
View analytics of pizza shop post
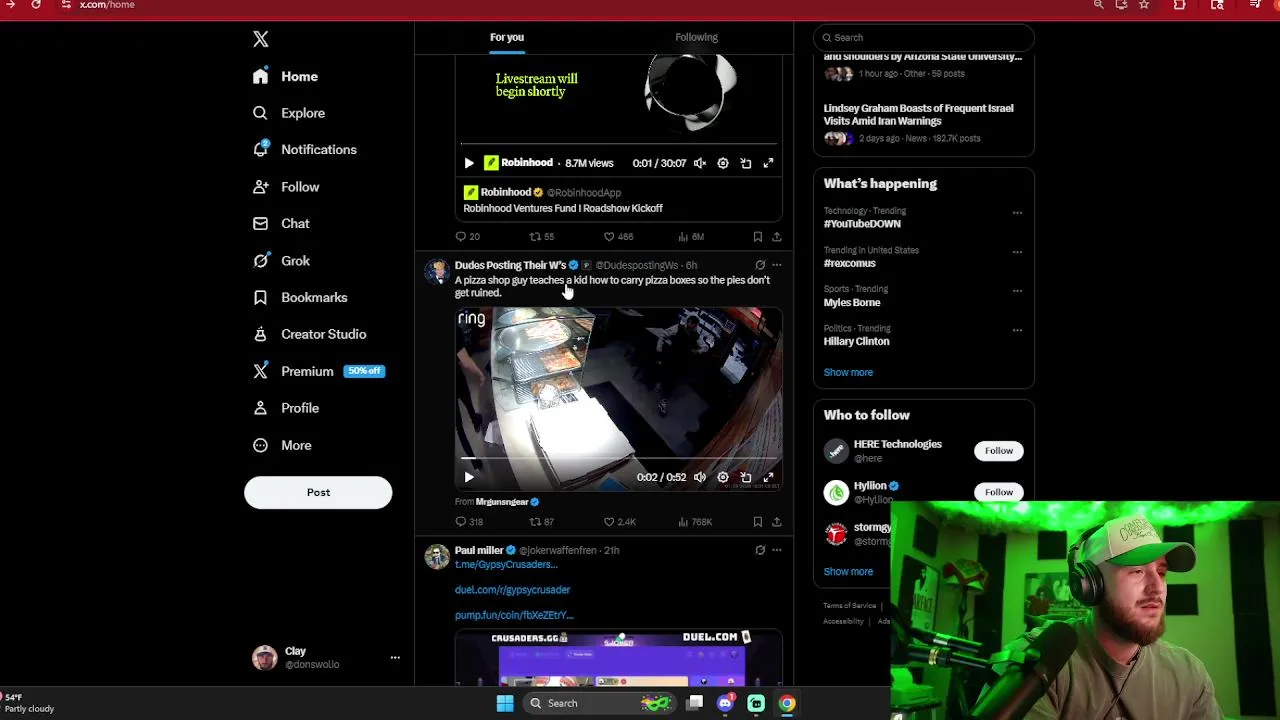(x=695, y=522)
